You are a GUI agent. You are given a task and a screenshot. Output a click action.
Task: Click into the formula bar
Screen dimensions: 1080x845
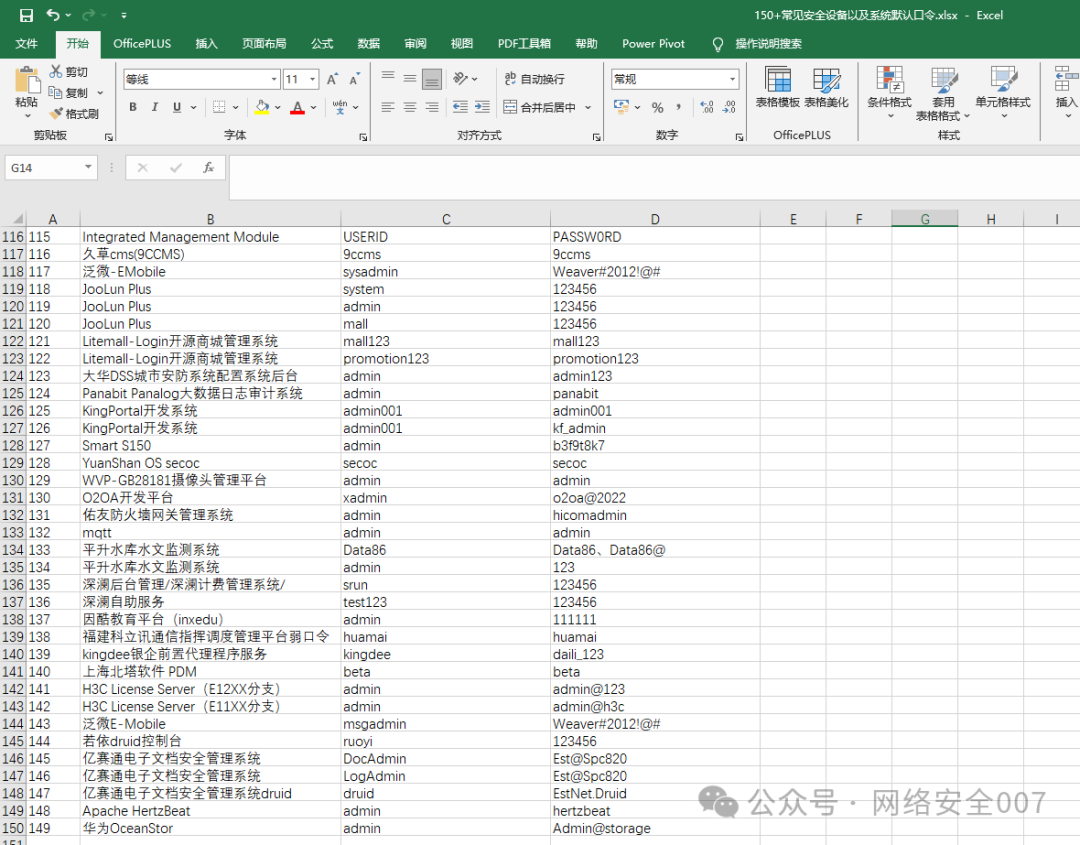pos(654,177)
